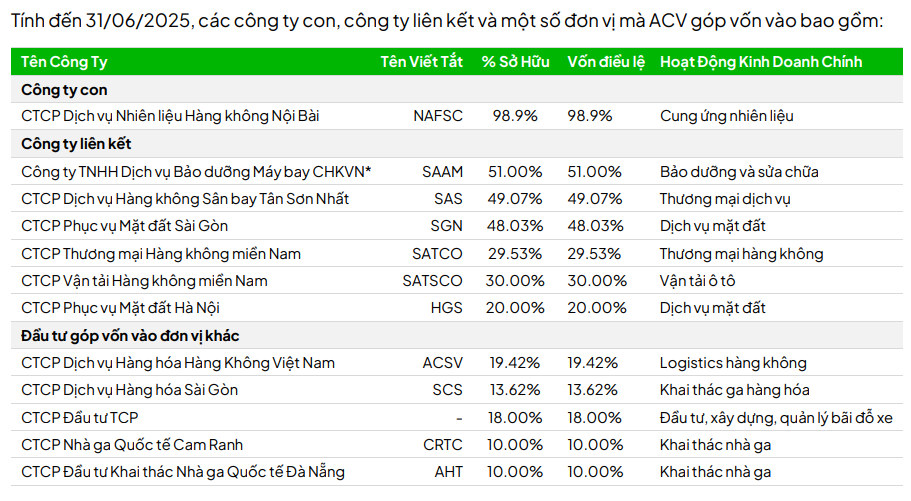911x501 pixels.
Task: Select the "% Sở Hữu" column header
Action: 515,62
